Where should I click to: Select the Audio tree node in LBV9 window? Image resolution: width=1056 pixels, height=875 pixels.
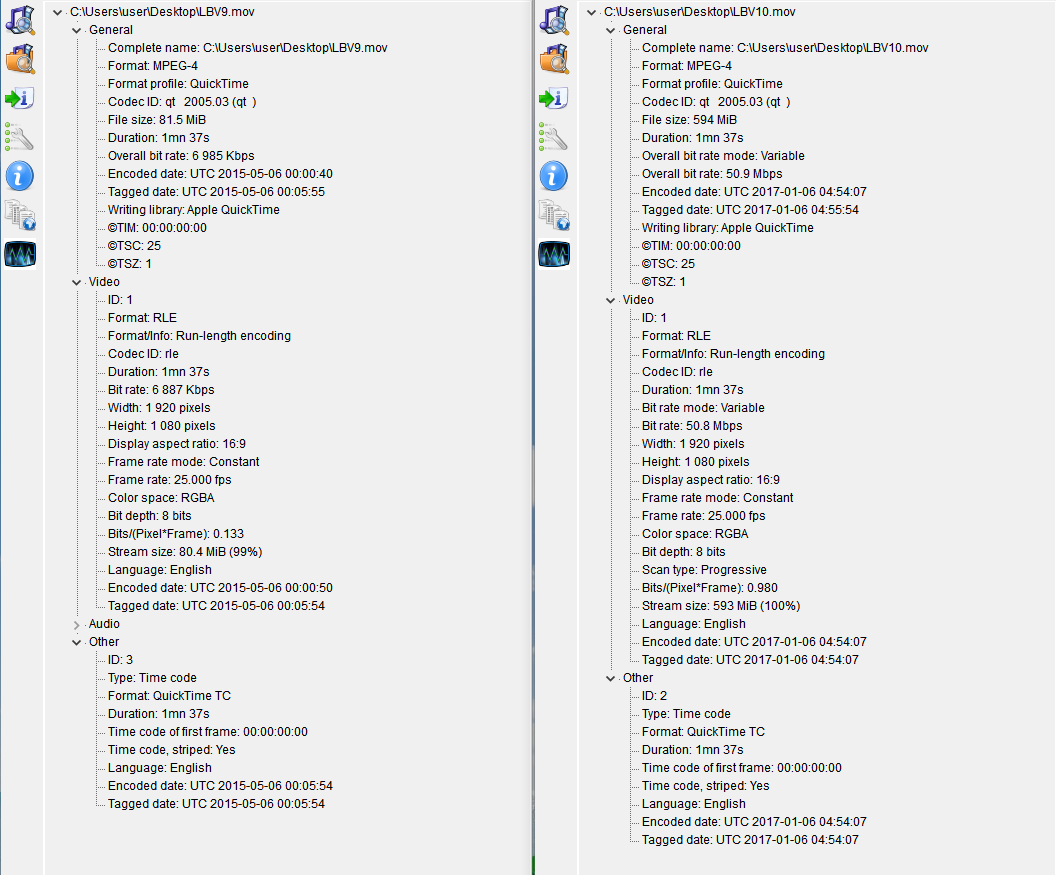(104, 624)
